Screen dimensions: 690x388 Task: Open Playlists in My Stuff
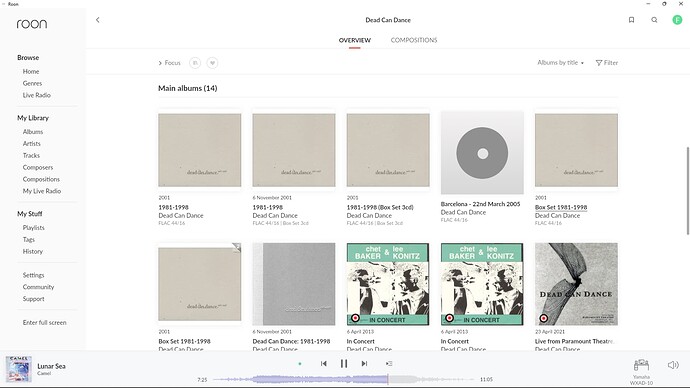click(x=33, y=227)
